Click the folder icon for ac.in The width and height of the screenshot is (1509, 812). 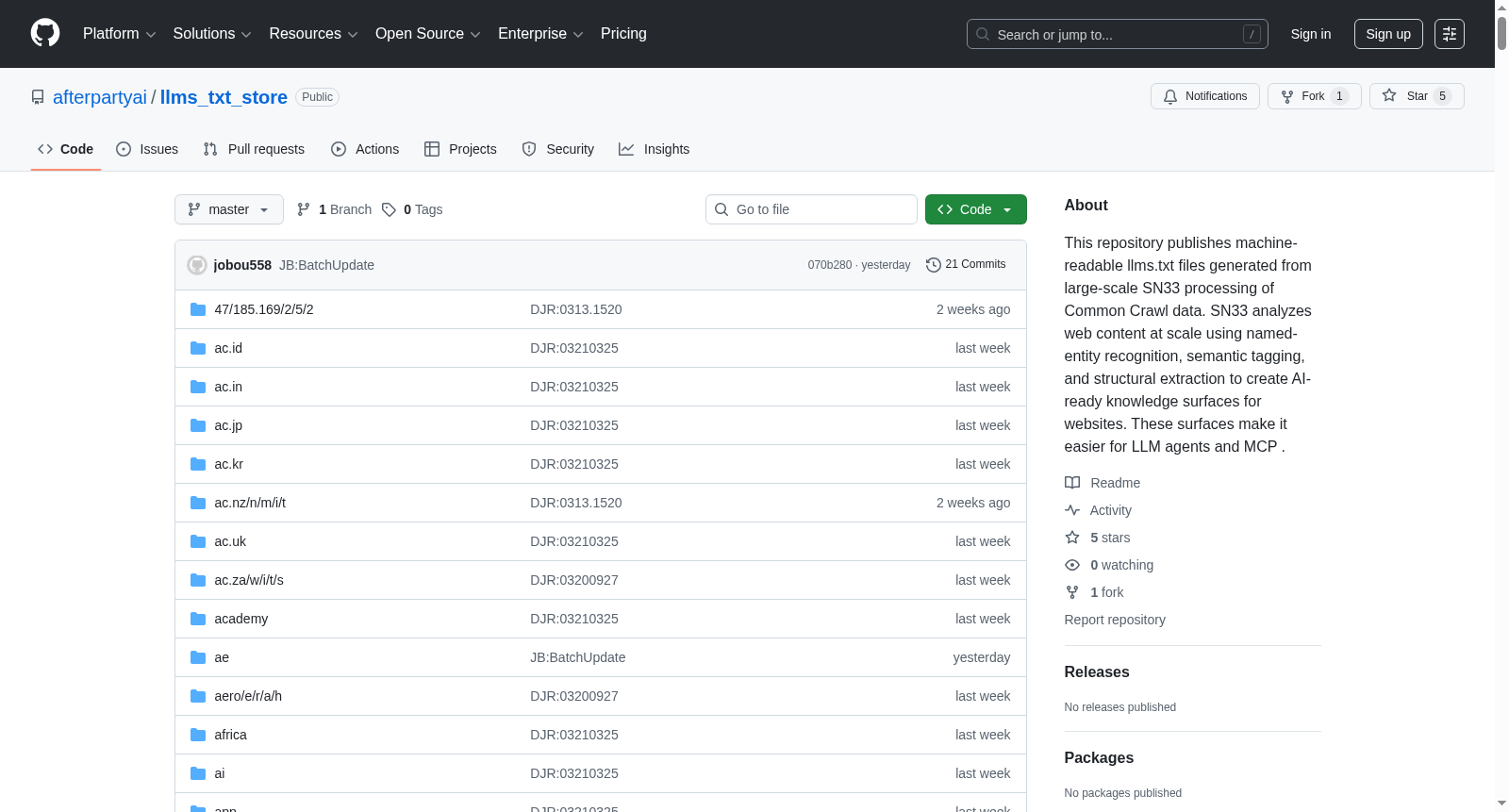198,387
